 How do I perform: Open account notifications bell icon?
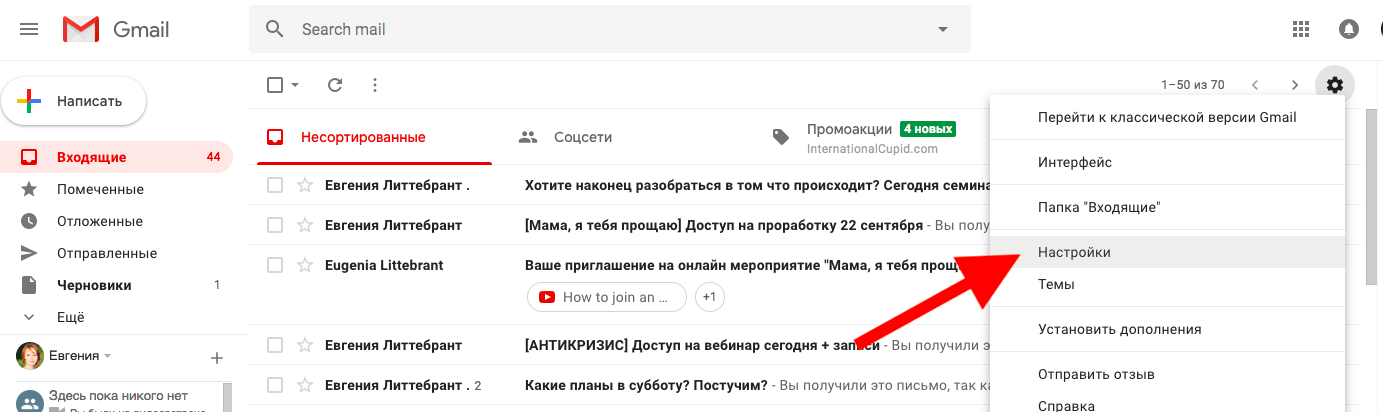click(x=1349, y=30)
